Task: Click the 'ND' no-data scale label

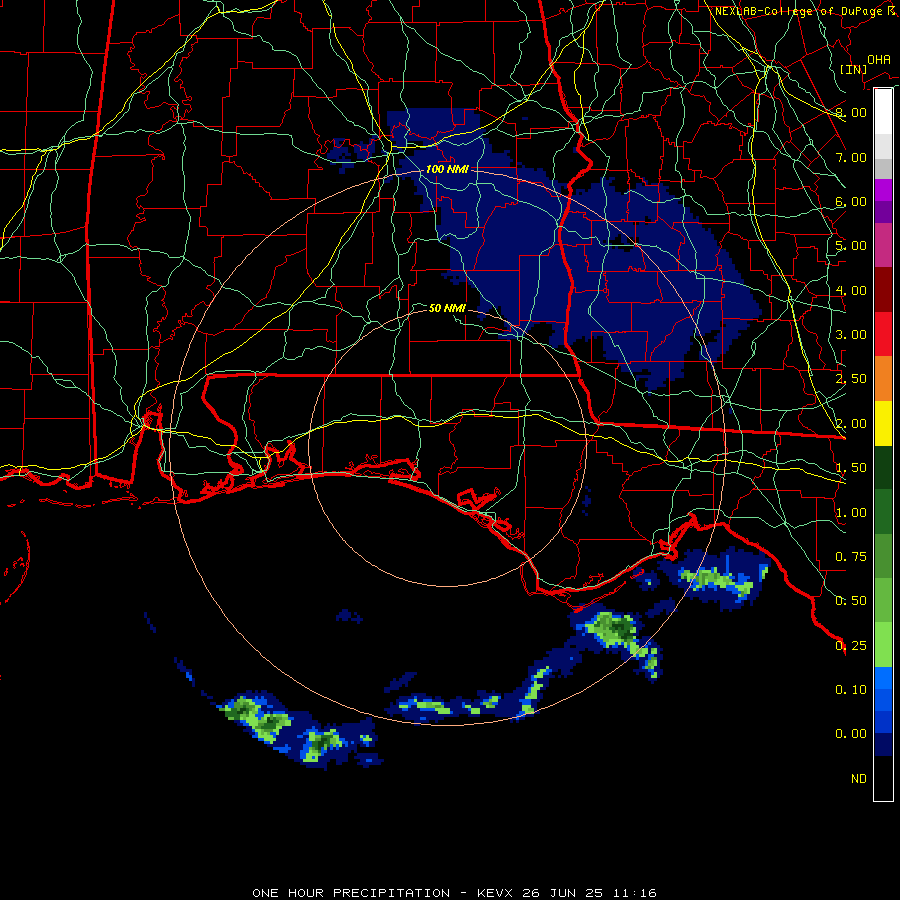Action: tap(859, 779)
